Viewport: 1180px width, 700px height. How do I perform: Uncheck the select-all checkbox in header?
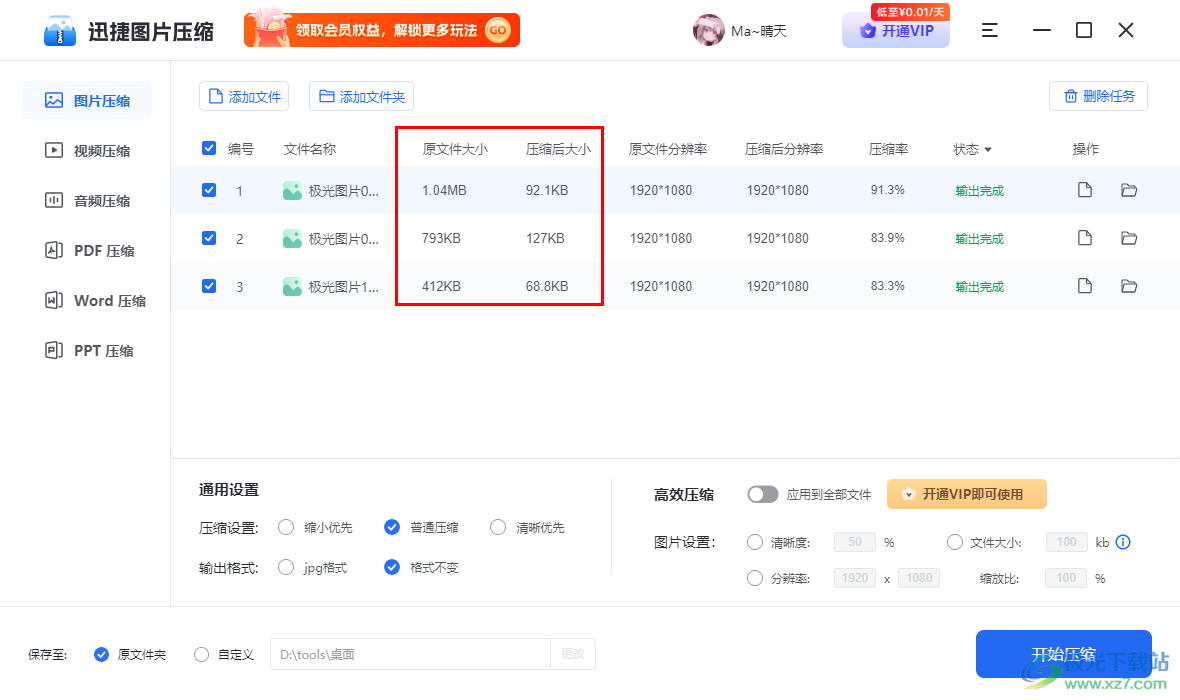coord(209,148)
